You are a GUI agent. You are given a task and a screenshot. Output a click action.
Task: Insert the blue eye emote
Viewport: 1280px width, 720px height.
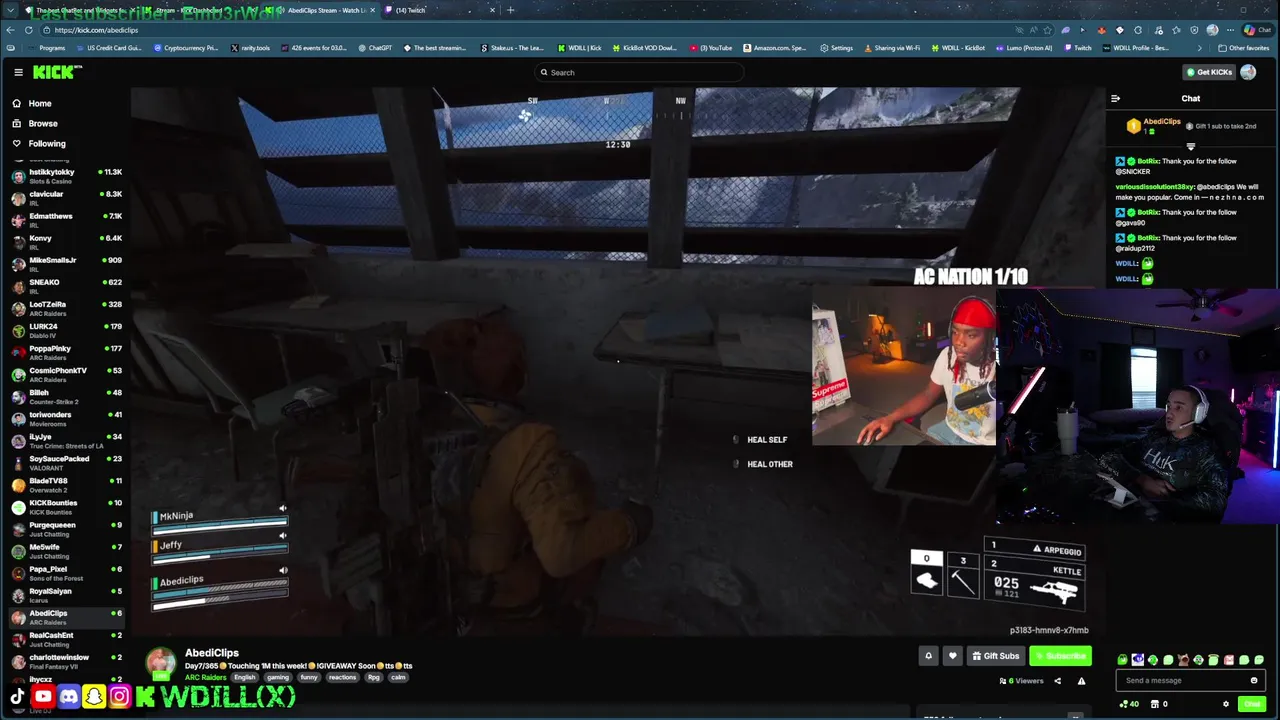1138,660
